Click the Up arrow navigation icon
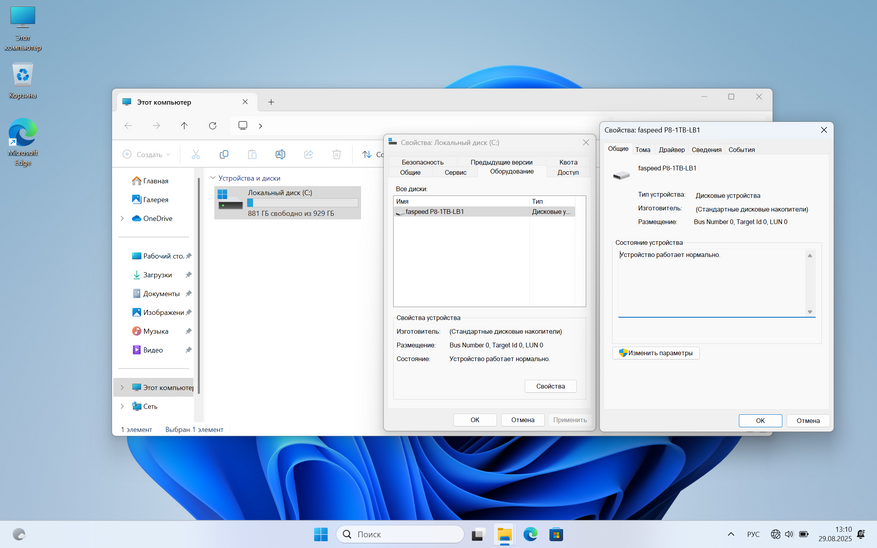This screenshot has height=548, width=877. [x=184, y=126]
